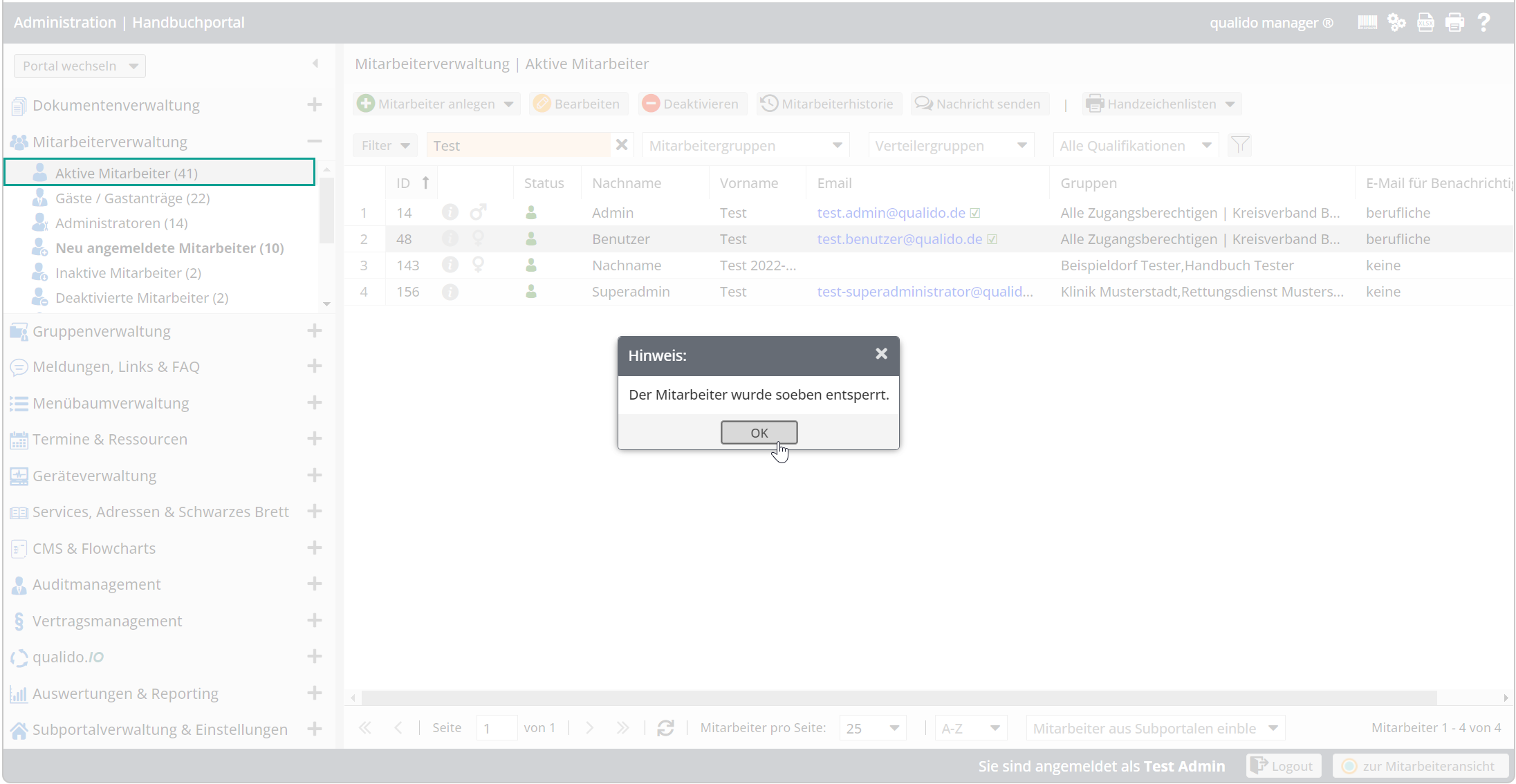This screenshot has height=784, width=1516.
Task: Click info icon for employee ID 14
Action: tap(450, 212)
